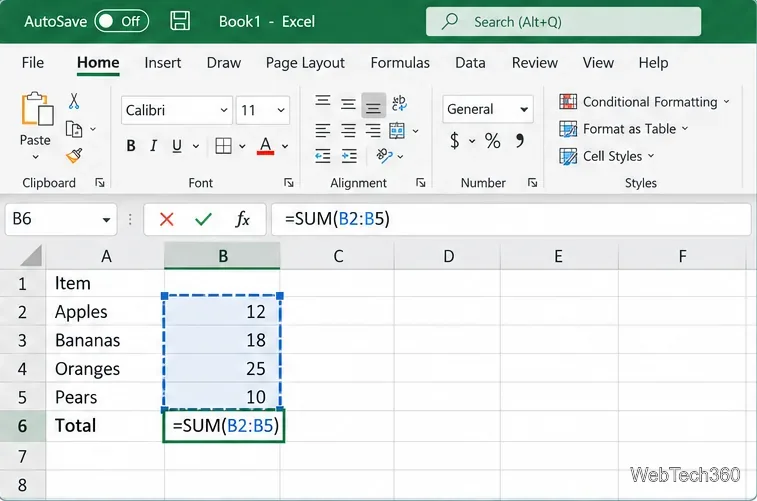Click the Search (Alt+Q) box
The height and width of the screenshot is (501, 757).
click(x=563, y=22)
